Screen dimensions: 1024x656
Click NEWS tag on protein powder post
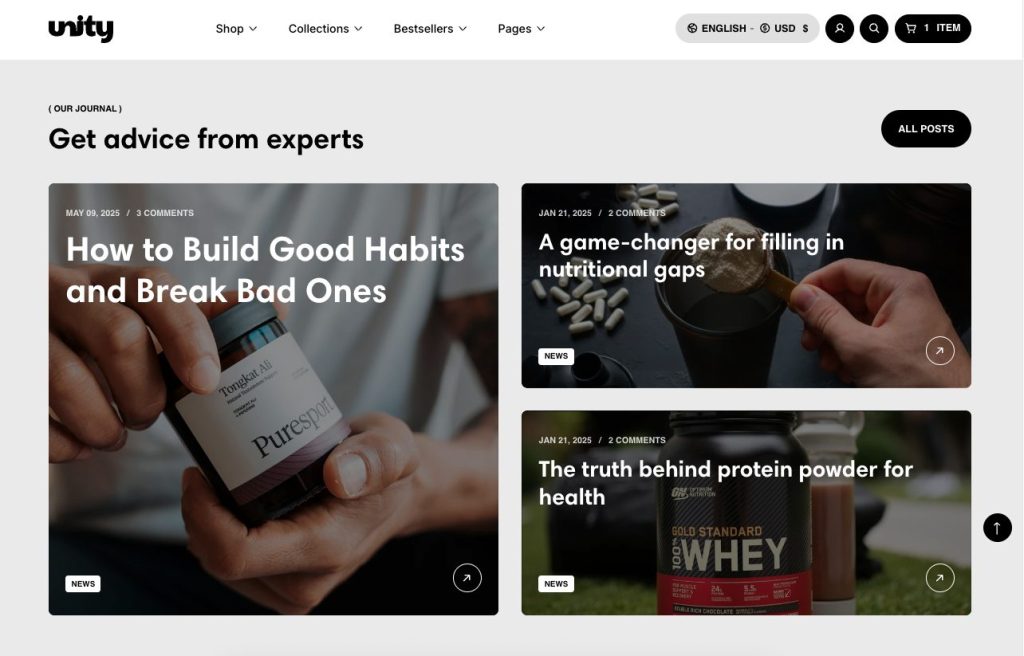(556, 583)
